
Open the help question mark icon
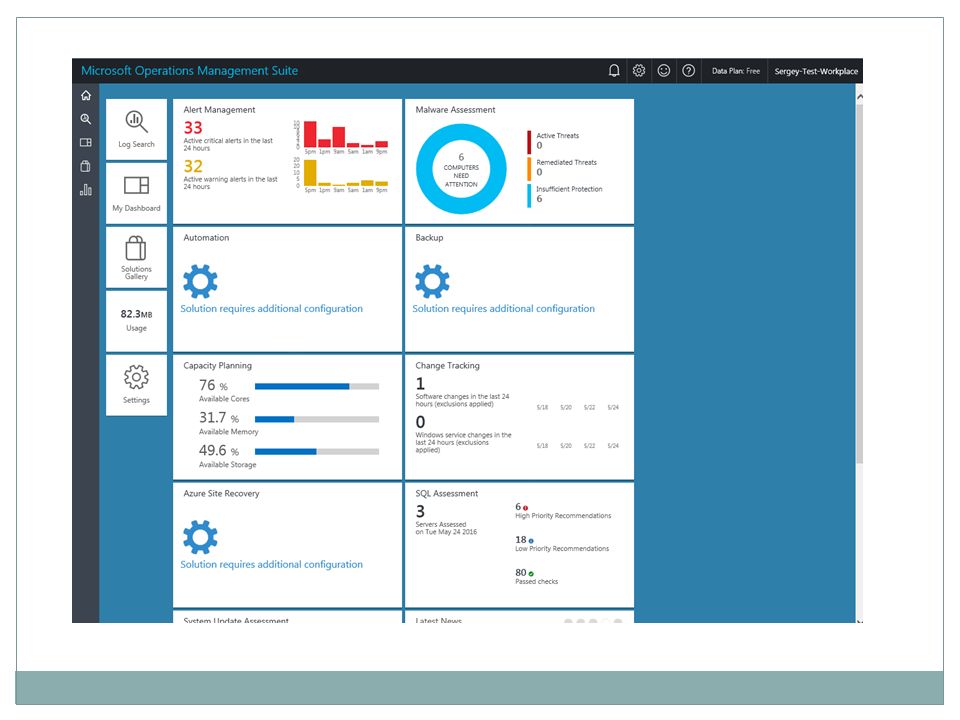click(688, 71)
